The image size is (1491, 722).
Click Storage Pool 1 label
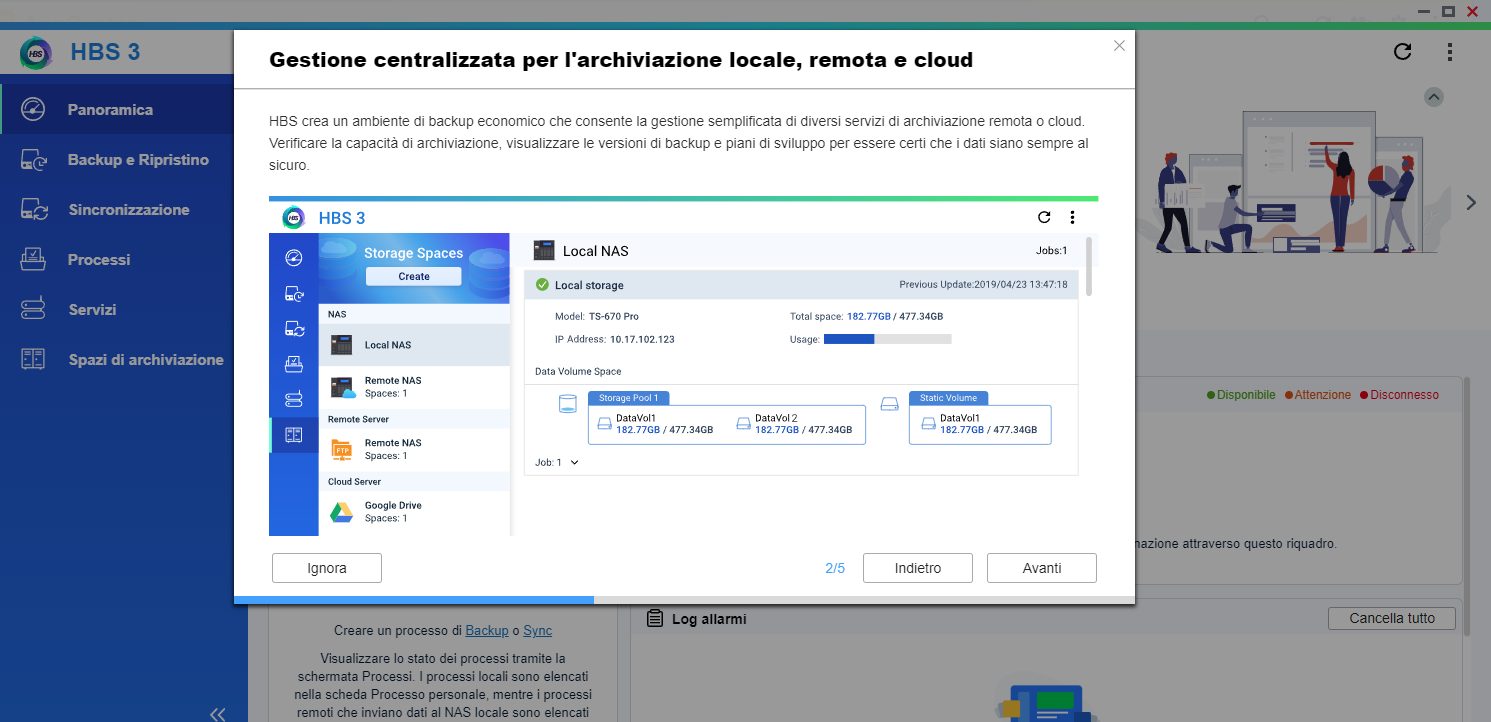[628, 398]
